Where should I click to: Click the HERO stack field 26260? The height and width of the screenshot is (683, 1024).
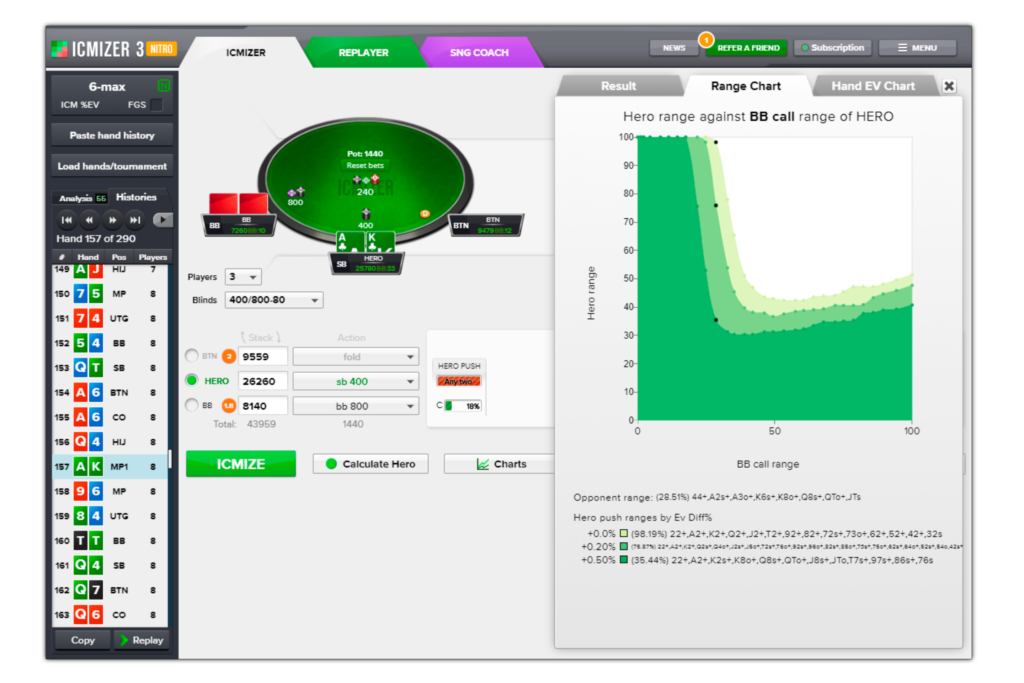pos(263,381)
